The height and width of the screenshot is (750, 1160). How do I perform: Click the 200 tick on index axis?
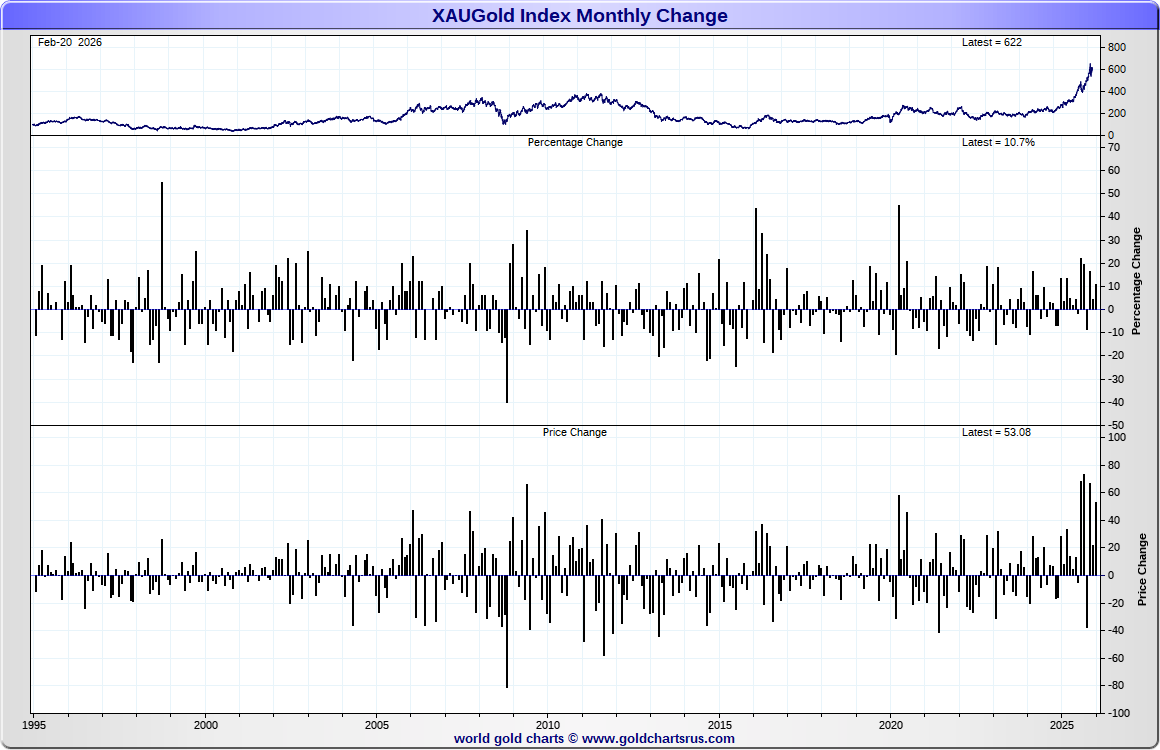(x=1116, y=114)
